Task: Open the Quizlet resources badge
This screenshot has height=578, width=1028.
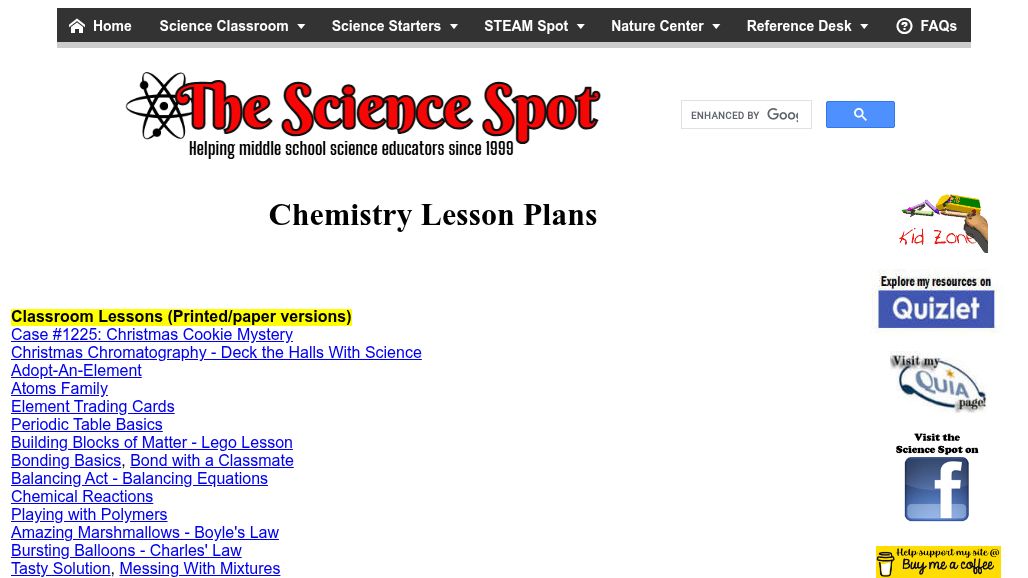Action: point(936,300)
